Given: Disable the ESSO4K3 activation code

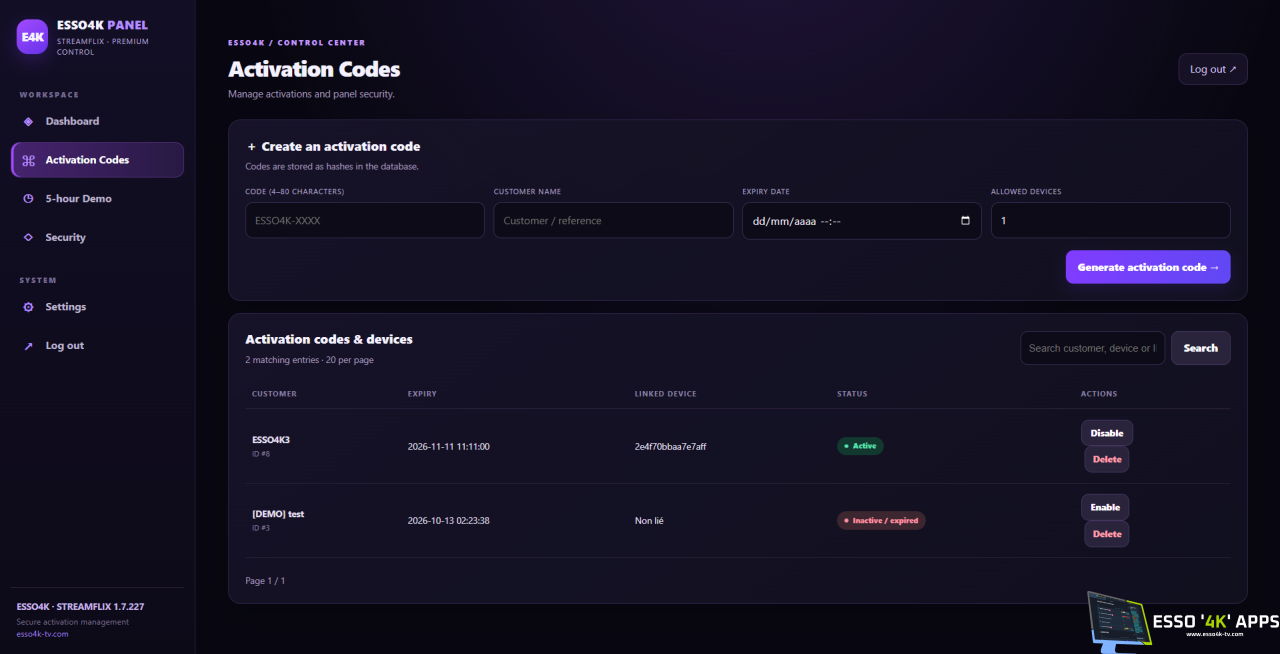Looking at the screenshot, I should click(x=1107, y=433).
